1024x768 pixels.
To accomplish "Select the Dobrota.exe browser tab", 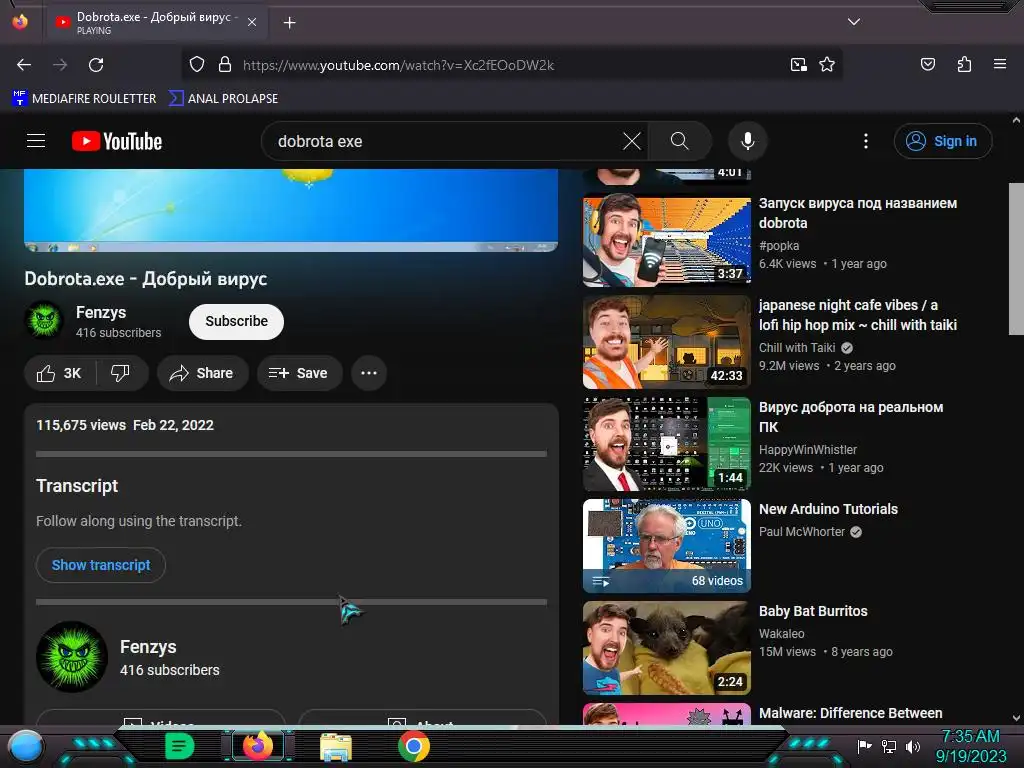I will coord(156,23).
